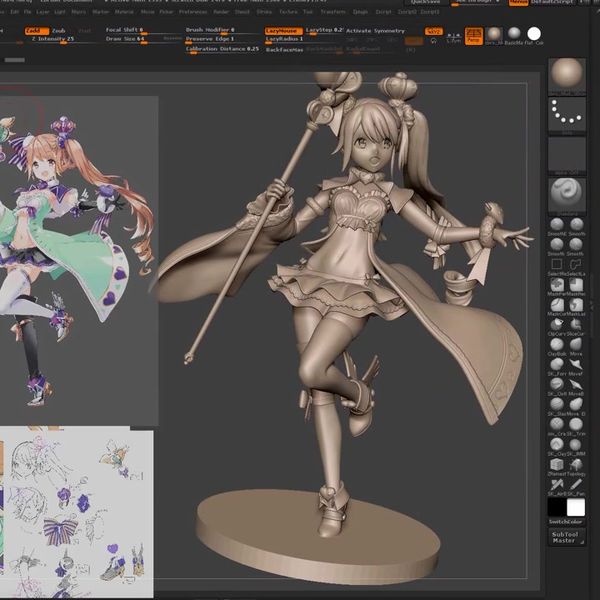Select the Standard brush thumbnail

pos(567,194)
